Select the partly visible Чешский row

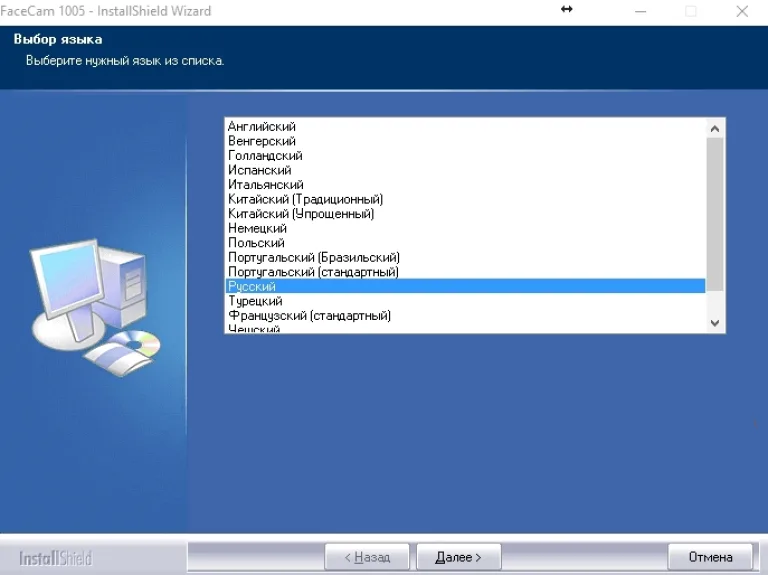pyautogui.click(x=465, y=328)
